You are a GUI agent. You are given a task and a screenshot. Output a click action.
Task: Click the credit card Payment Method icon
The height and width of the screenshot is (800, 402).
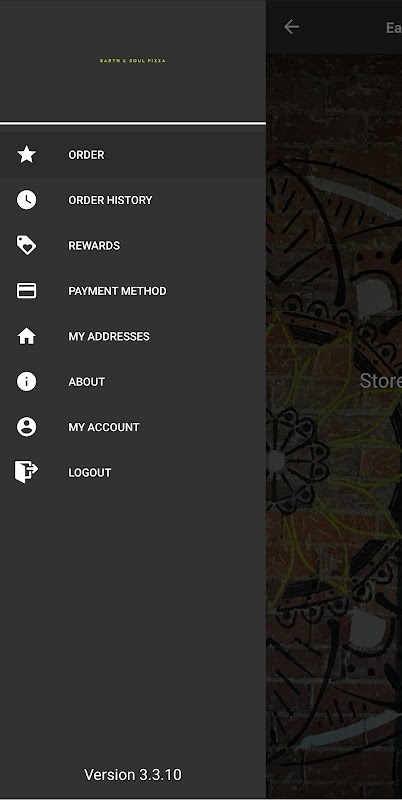coord(27,291)
